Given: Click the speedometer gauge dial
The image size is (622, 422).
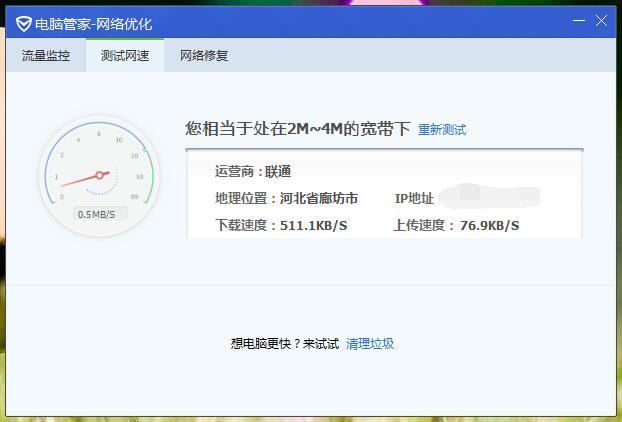Looking at the screenshot, I should coord(99,176).
